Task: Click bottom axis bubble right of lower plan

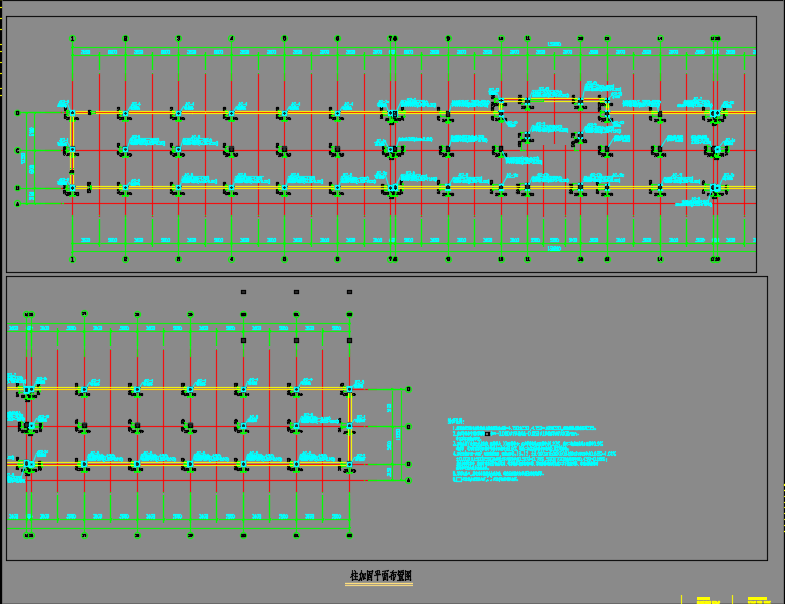Action: pos(408,480)
